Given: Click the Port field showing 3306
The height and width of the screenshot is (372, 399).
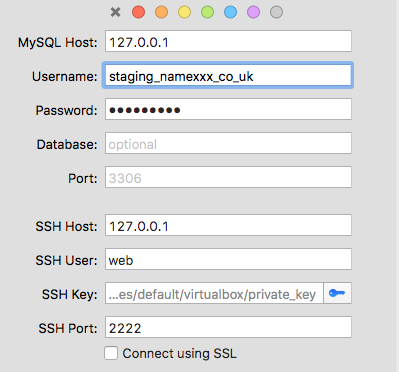Looking at the screenshot, I should [x=228, y=177].
